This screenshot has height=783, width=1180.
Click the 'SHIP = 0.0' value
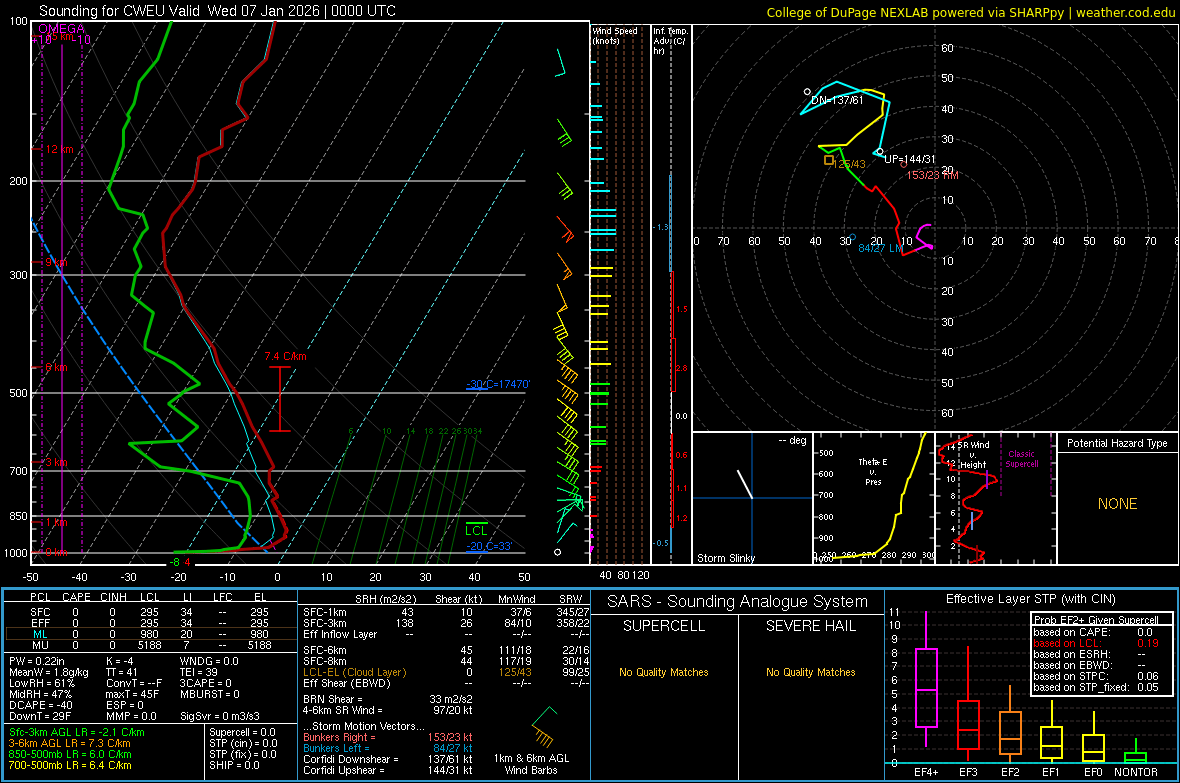pyautogui.click(x=234, y=765)
